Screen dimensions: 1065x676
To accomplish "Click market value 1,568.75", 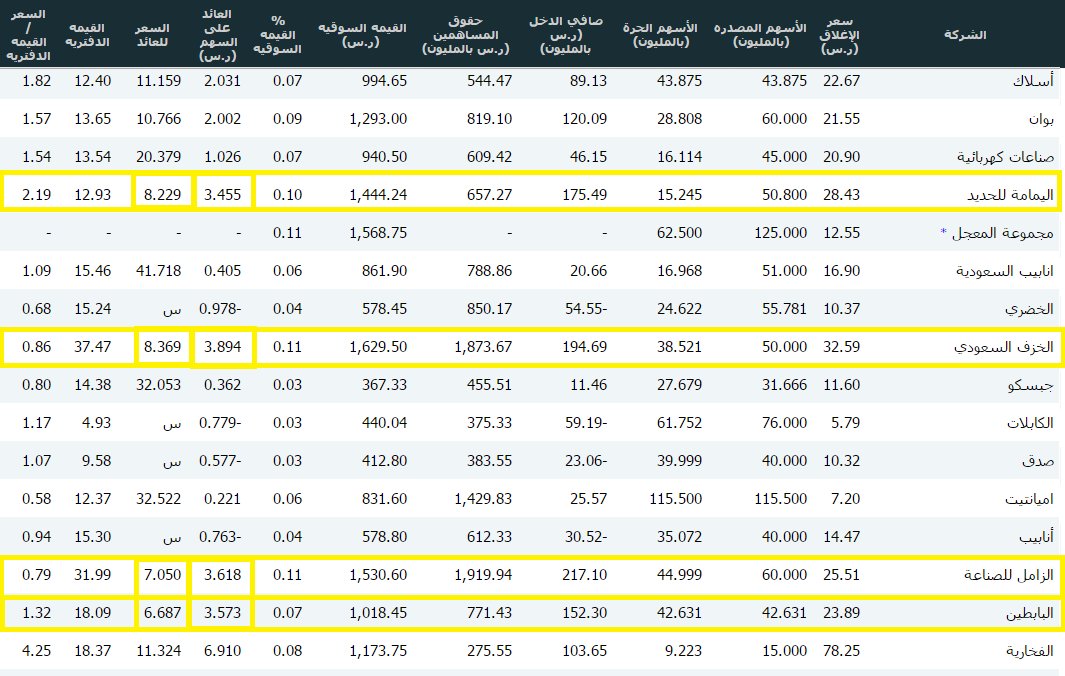I will pos(378,233).
